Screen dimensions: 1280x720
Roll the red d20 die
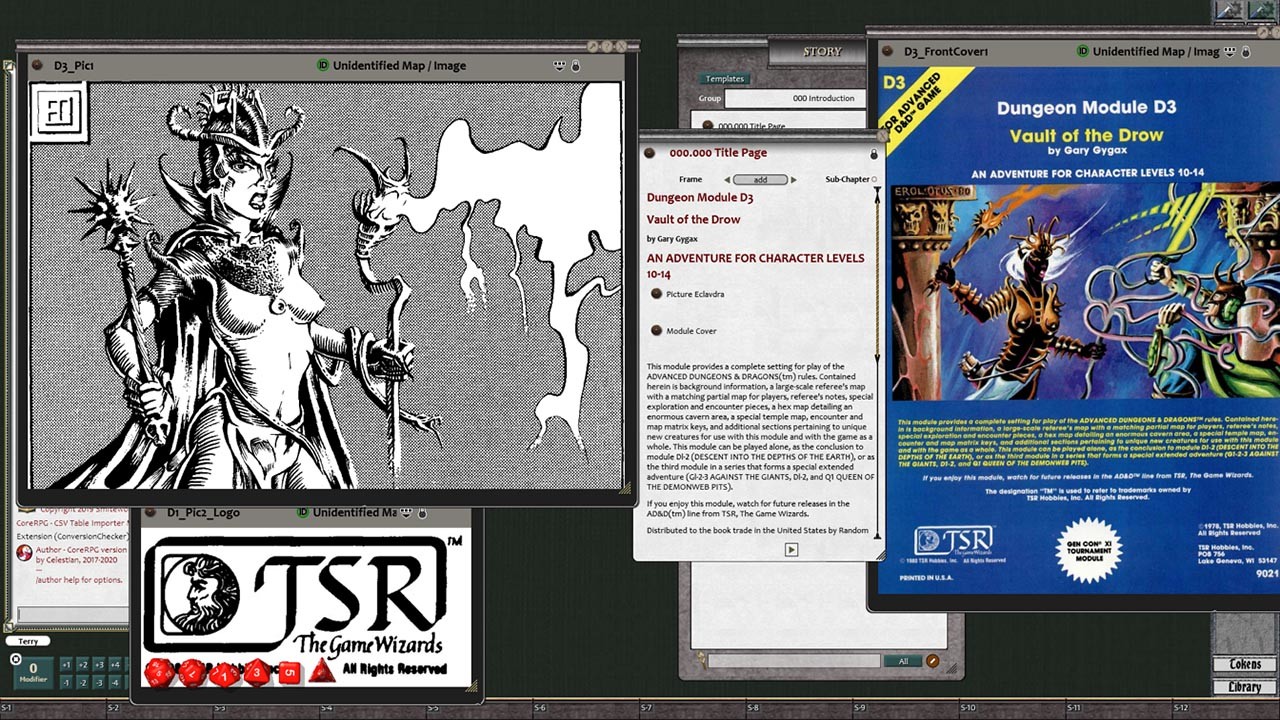coord(158,674)
